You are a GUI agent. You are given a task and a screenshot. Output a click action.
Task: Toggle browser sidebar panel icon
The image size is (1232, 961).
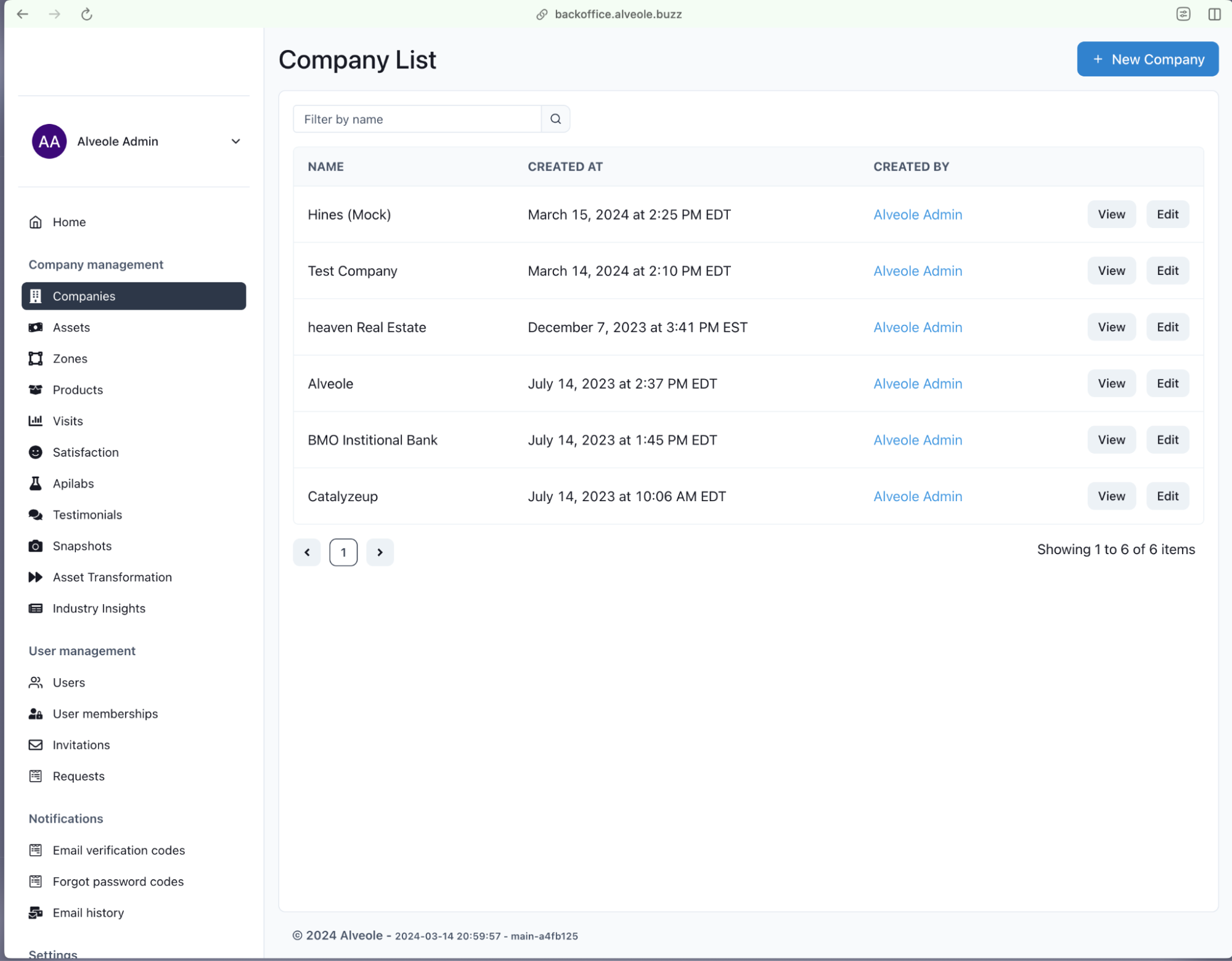pos(1214,14)
